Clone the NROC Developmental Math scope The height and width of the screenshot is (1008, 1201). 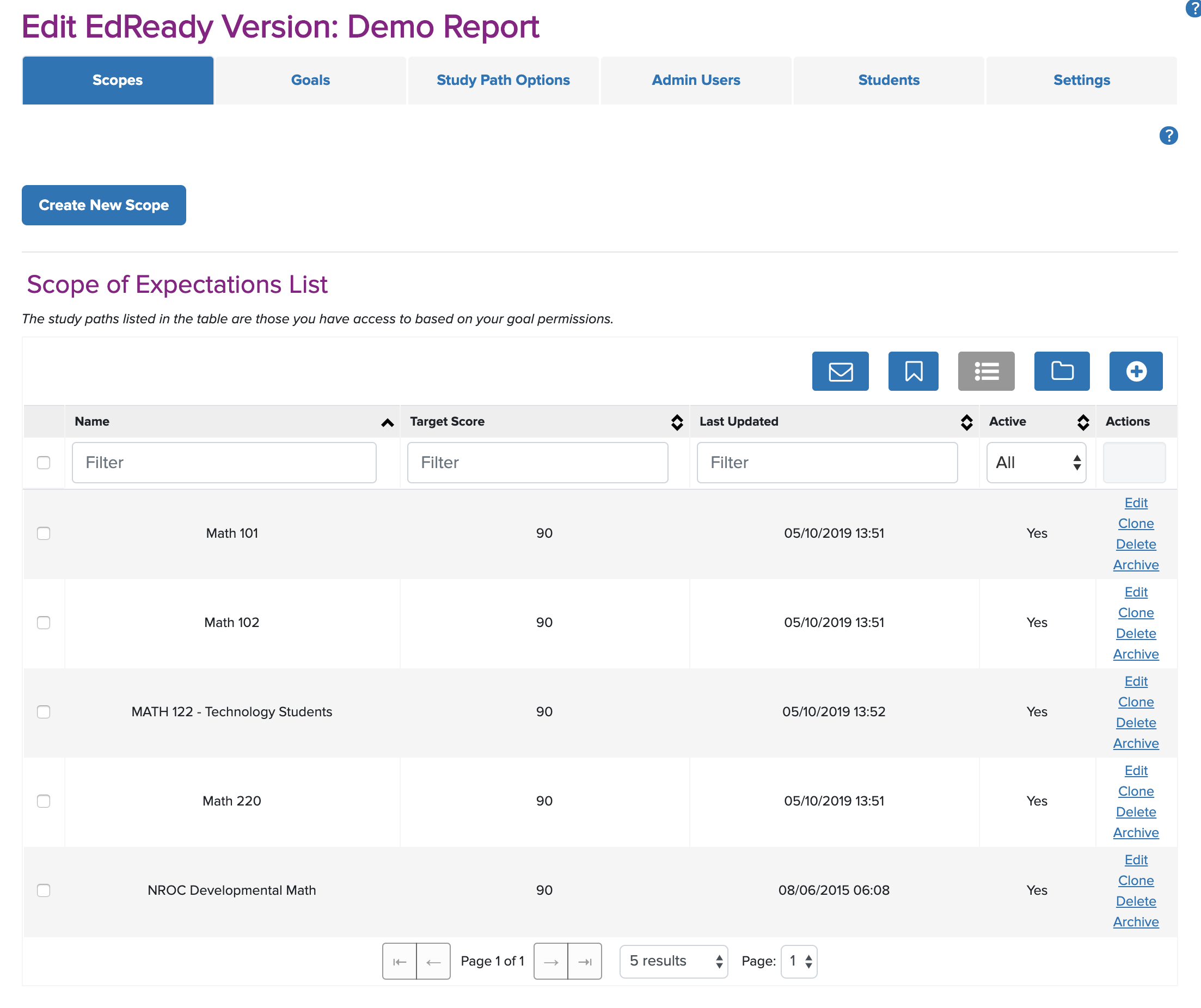point(1136,880)
